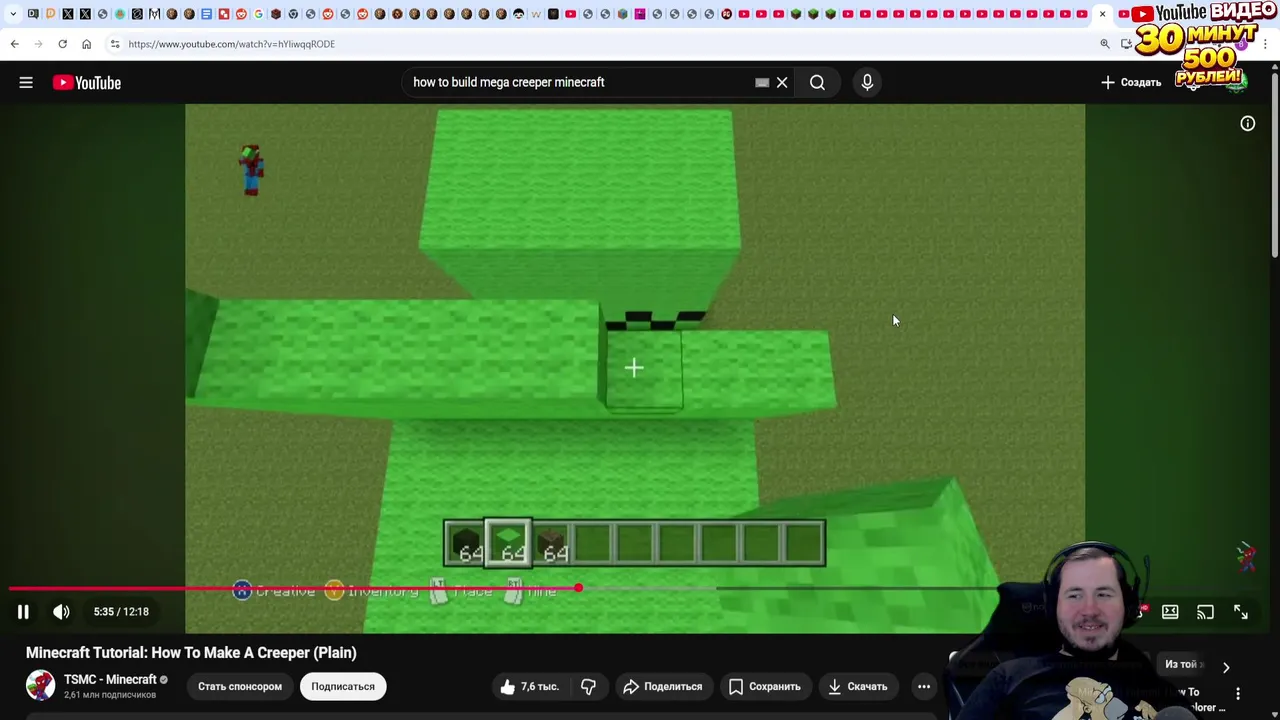Go to YouTube home via logo
The width and height of the screenshot is (1280, 720).
87,83
